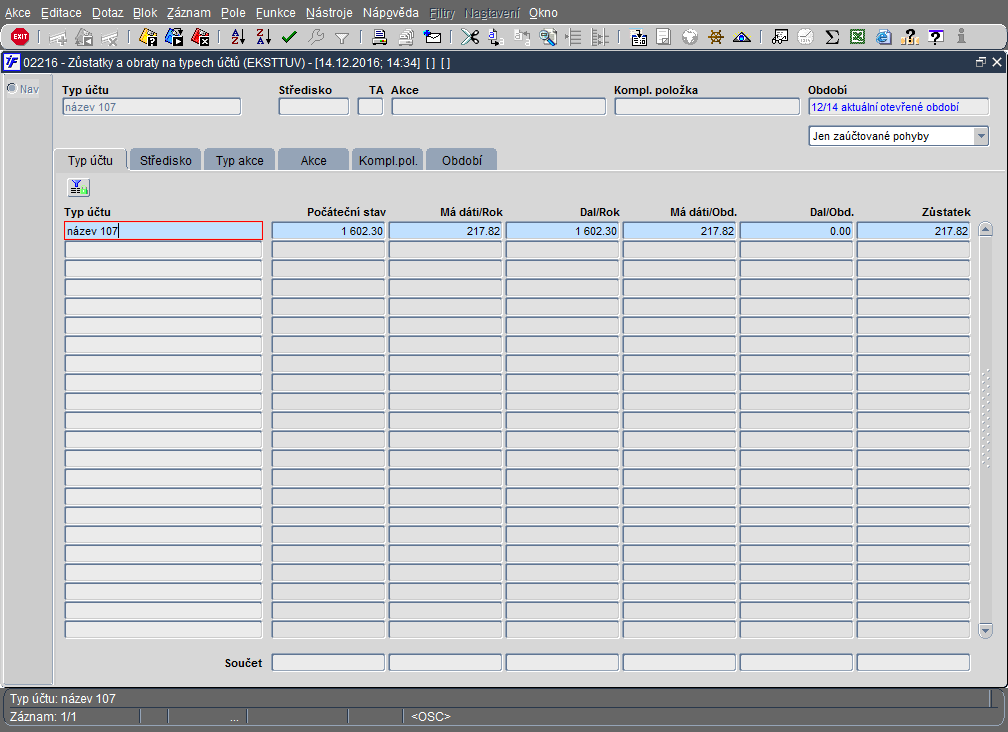Image resolution: width=1008 pixels, height=732 pixels.
Task: Click the eye pyramid icon
Action: coord(742,37)
